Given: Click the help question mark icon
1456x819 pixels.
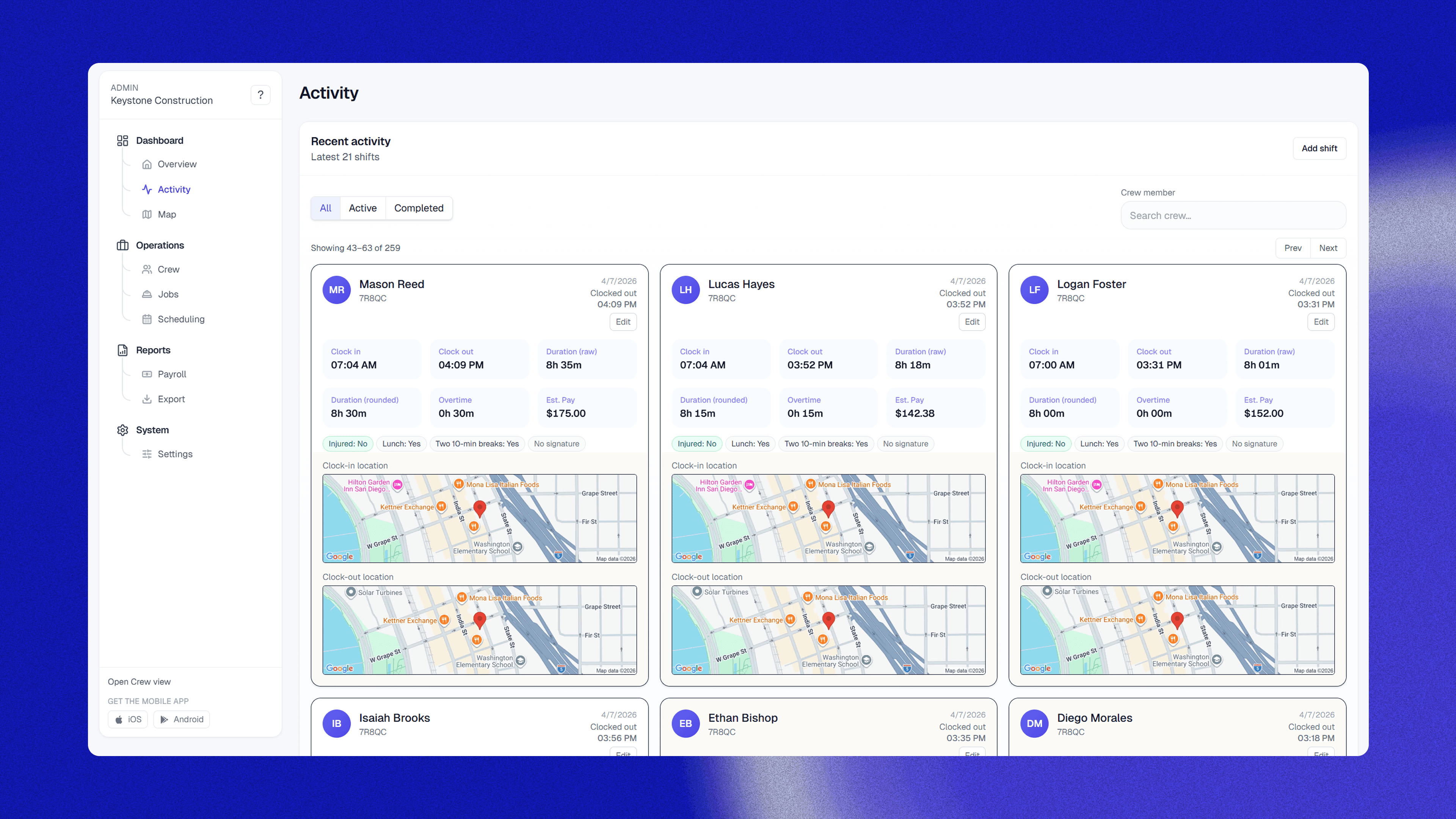Looking at the screenshot, I should [x=260, y=95].
